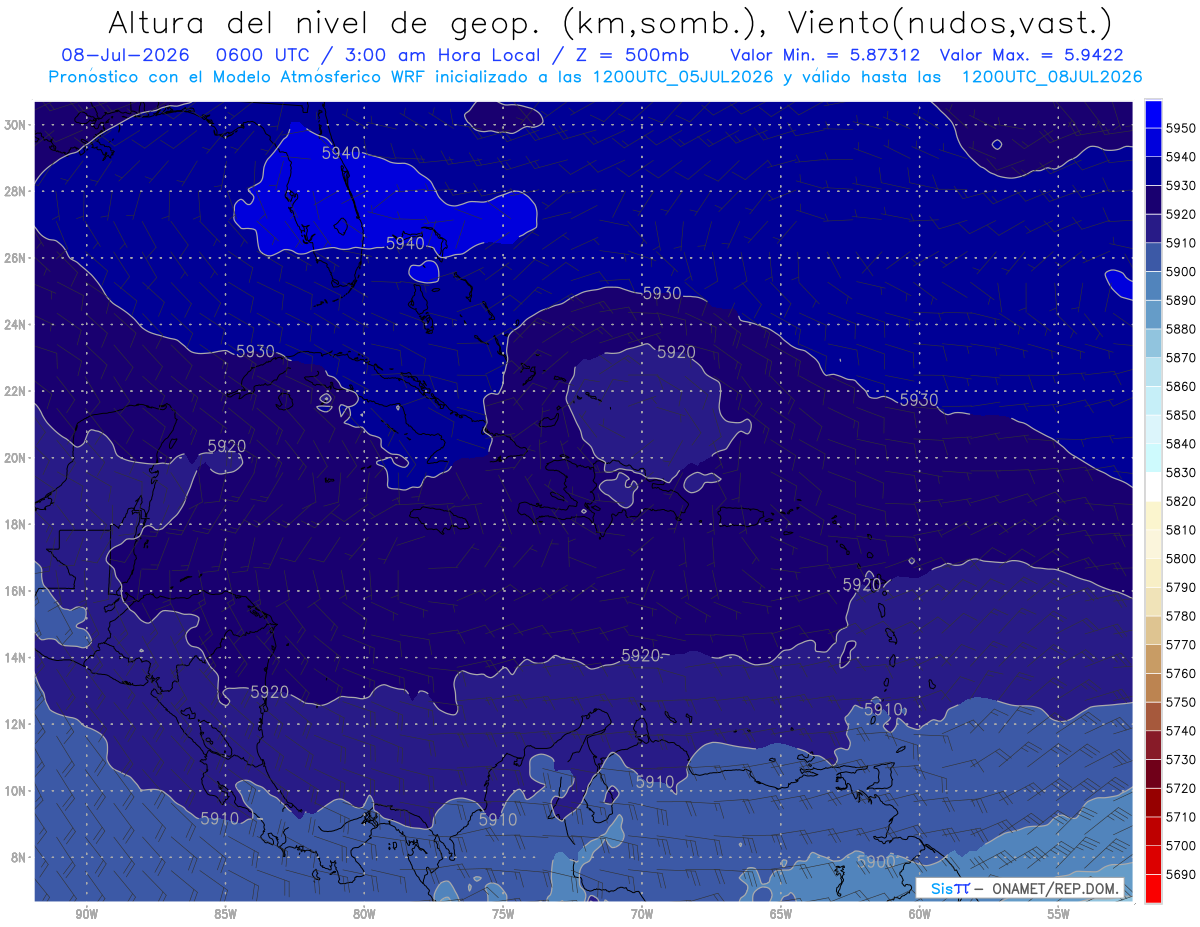
Task: Click the 5910 contour label near the Windward Islands
Action: tap(884, 709)
